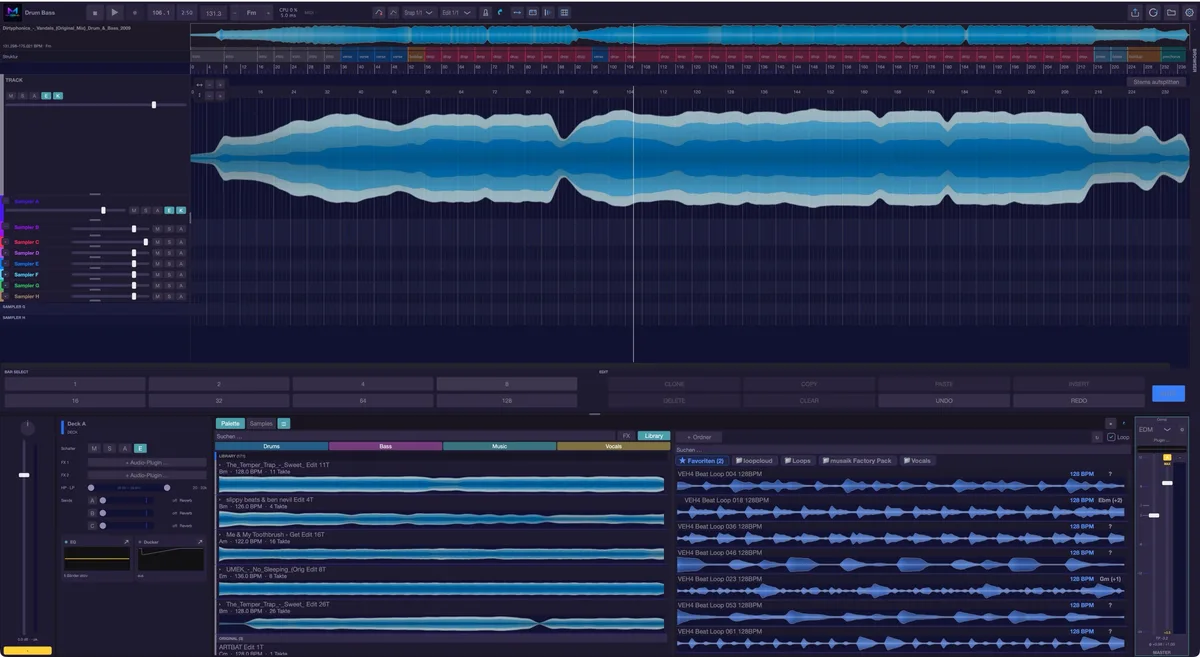Click the UNDO button

click(x=944, y=400)
